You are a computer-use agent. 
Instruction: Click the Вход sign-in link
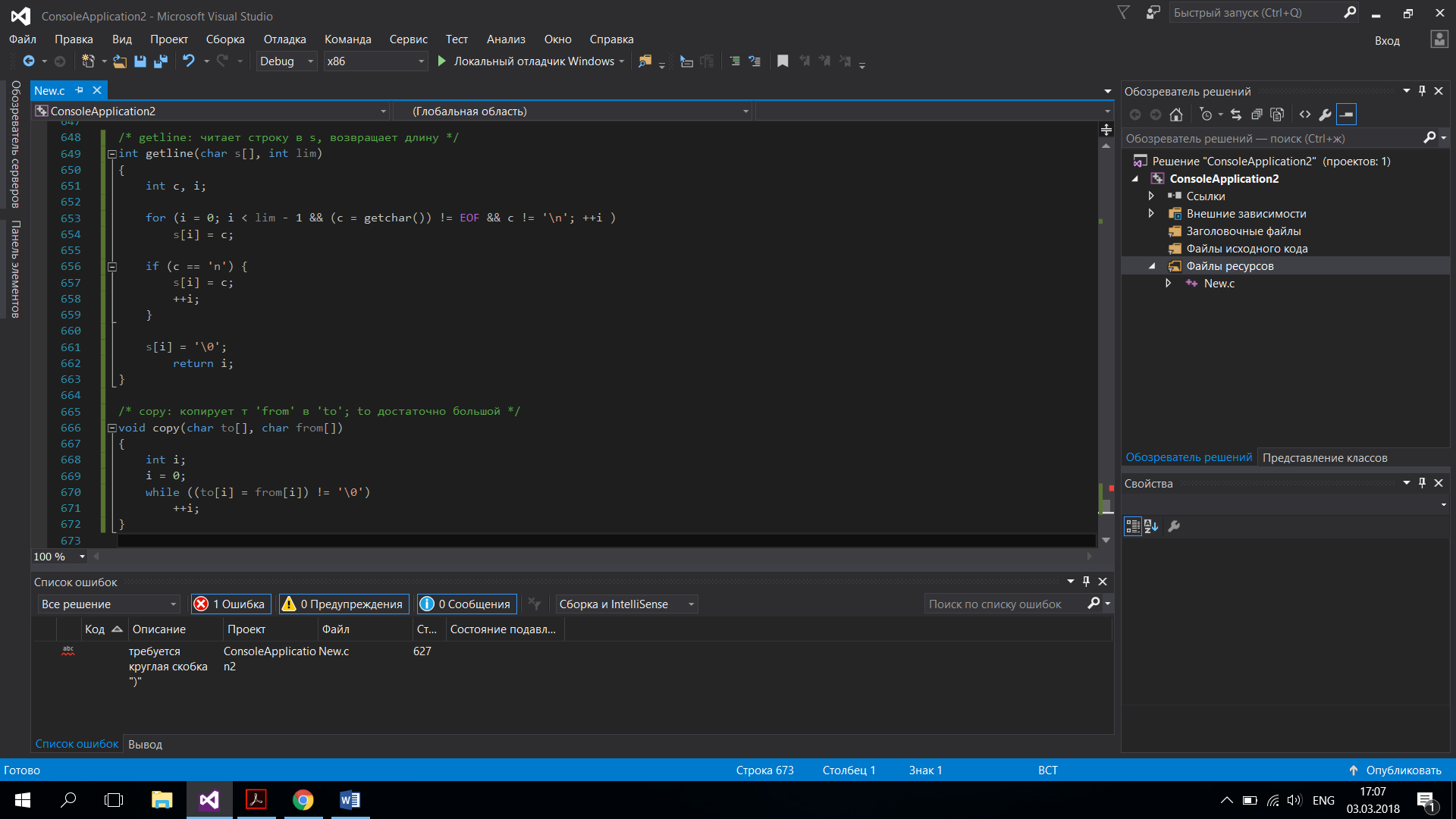[1387, 41]
